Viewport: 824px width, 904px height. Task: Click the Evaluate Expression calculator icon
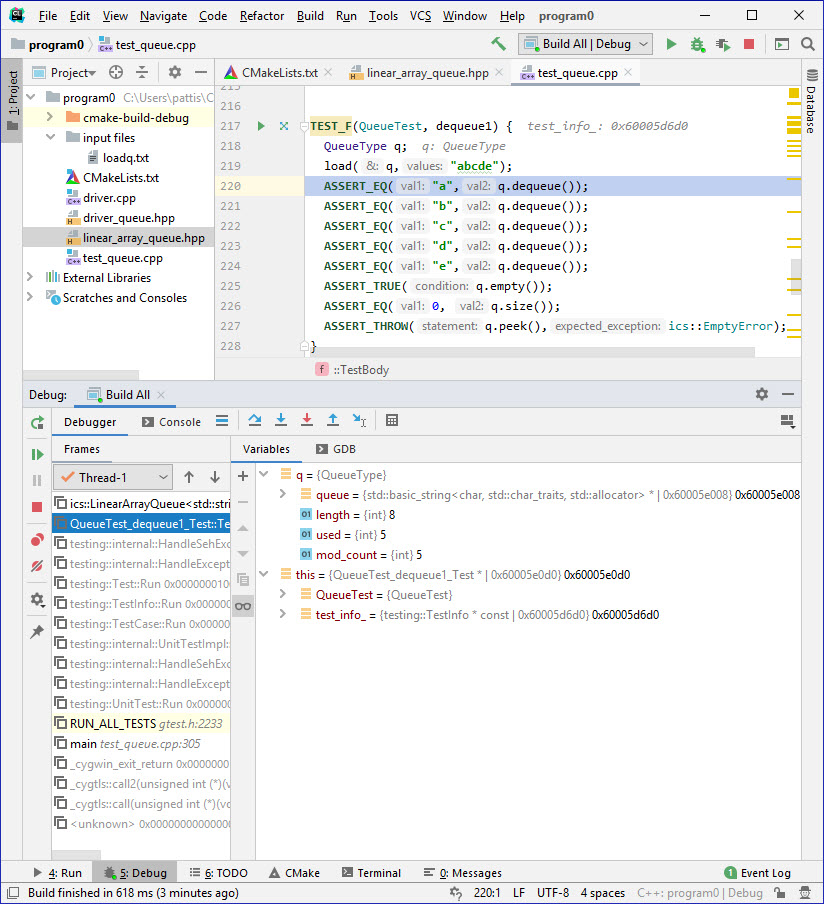pos(392,421)
